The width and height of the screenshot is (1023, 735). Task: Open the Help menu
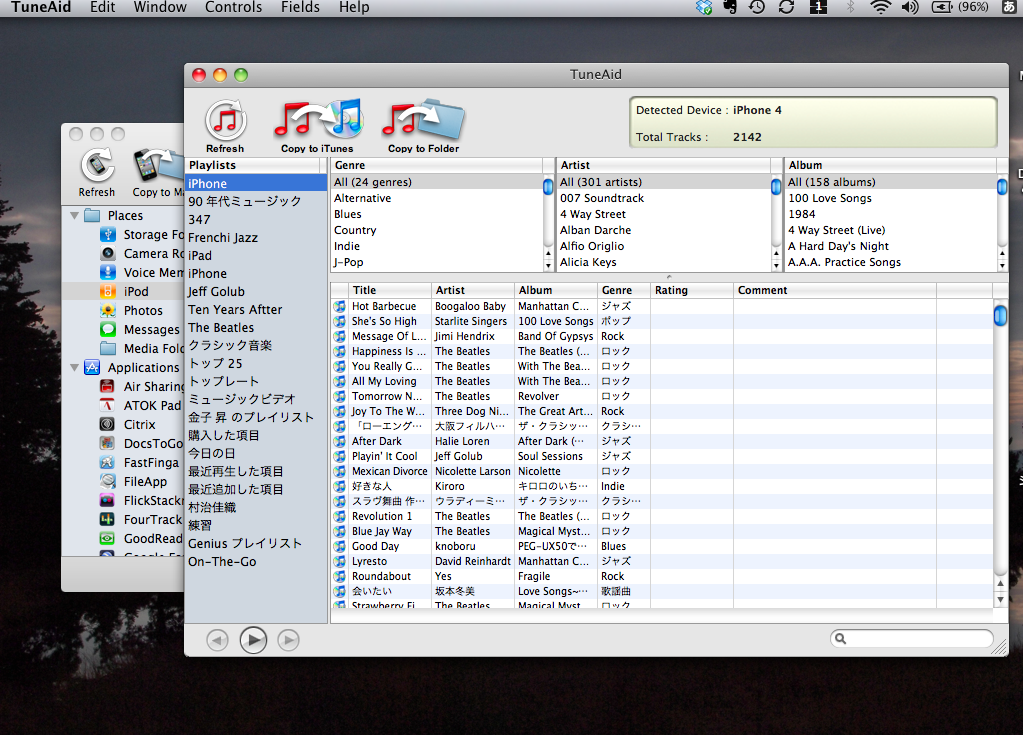tap(354, 7)
